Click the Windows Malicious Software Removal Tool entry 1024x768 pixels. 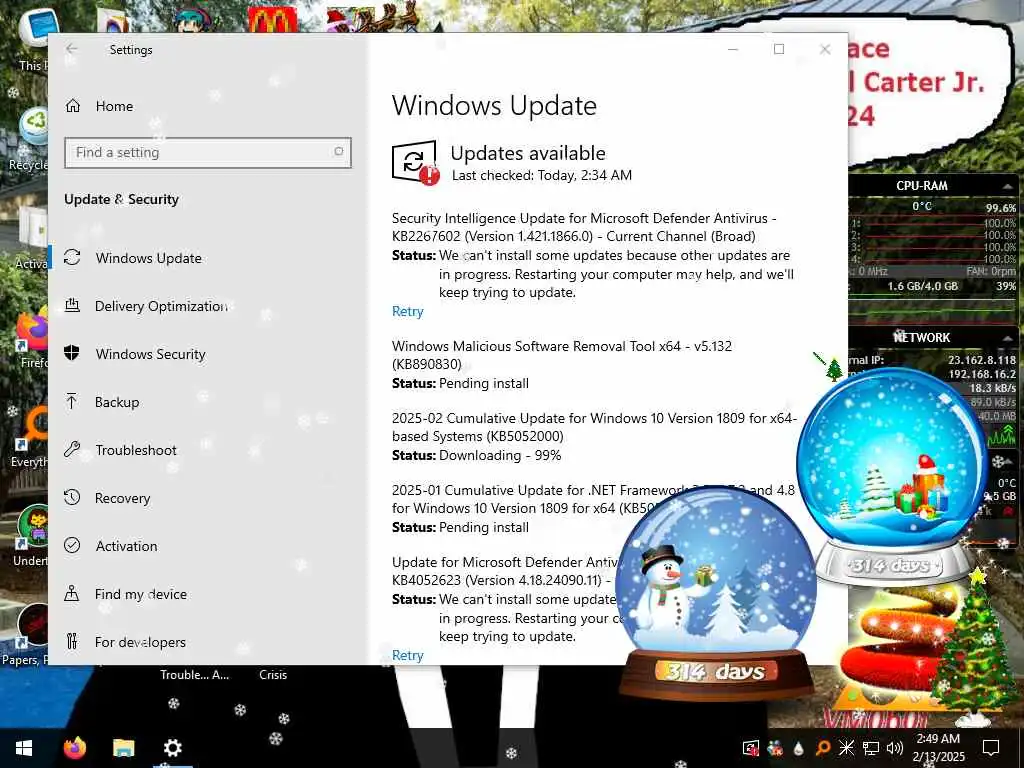(561, 355)
